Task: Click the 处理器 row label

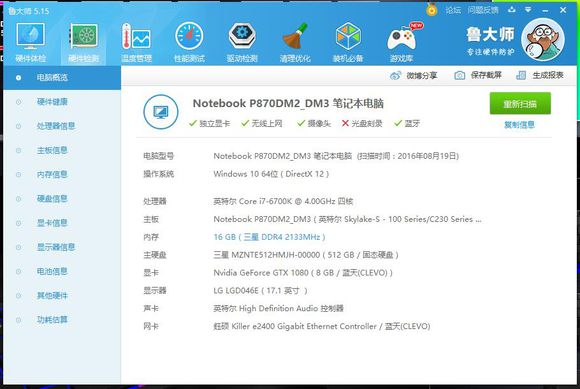Action: (x=155, y=201)
